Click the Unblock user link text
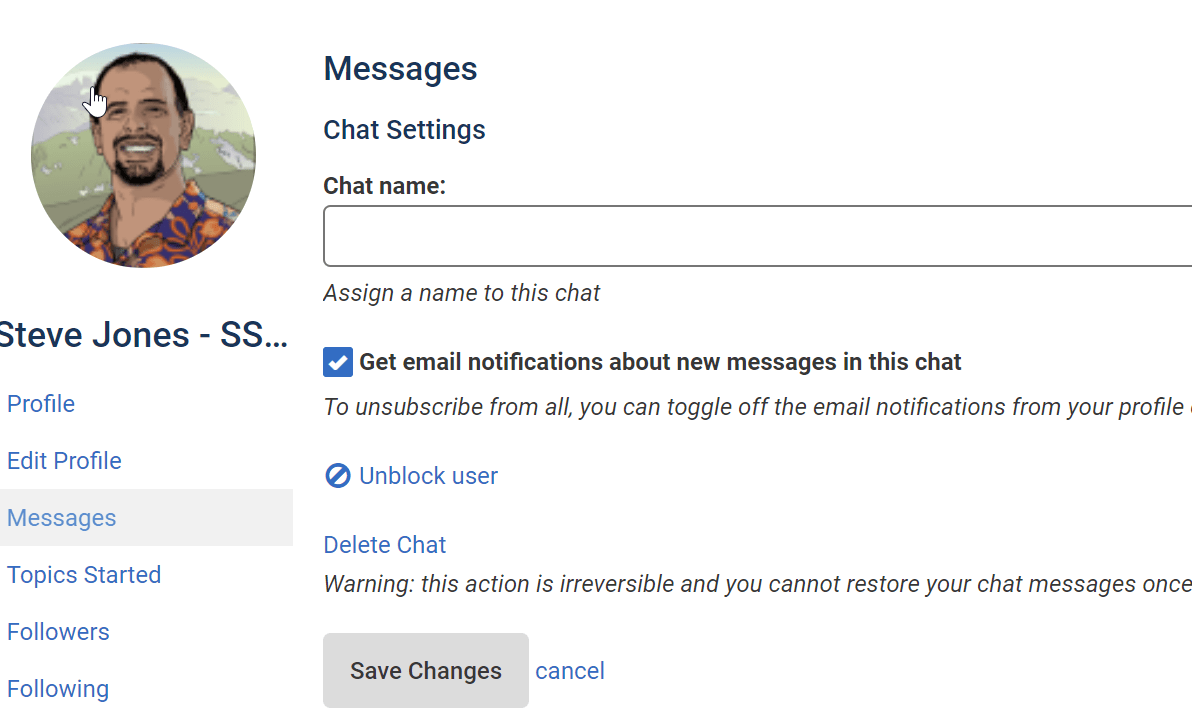The height and width of the screenshot is (720, 1192). (428, 476)
